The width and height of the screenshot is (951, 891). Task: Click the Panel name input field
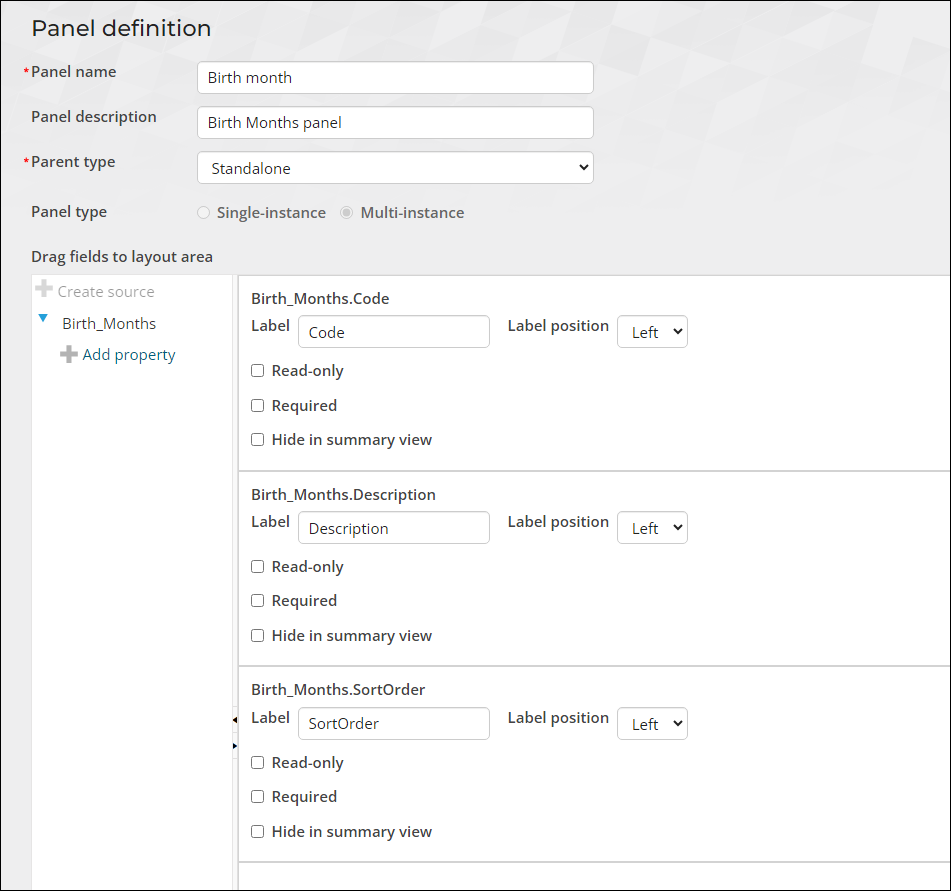[395, 78]
